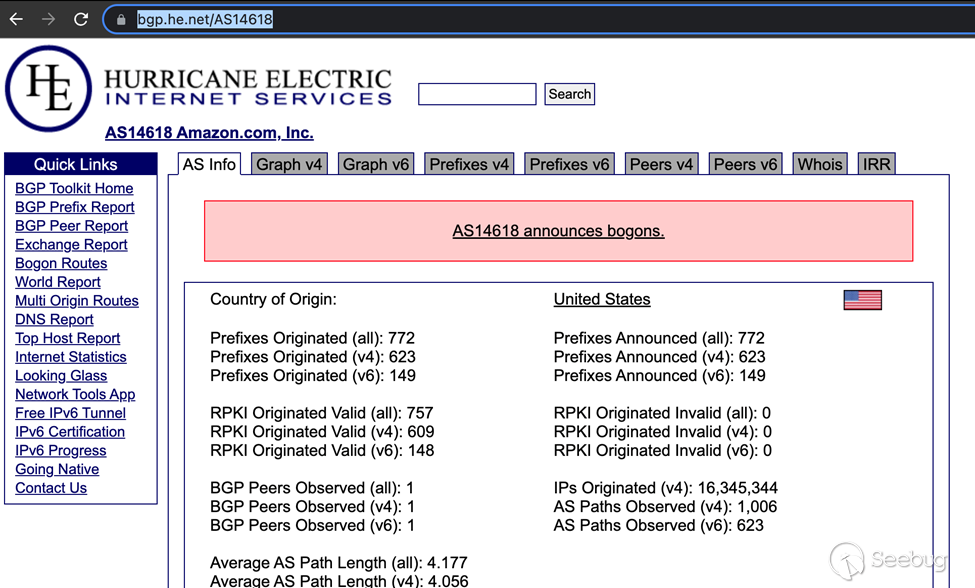Click the browser forward arrow
Viewport: 975px width, 588px height.
point(48,19)
